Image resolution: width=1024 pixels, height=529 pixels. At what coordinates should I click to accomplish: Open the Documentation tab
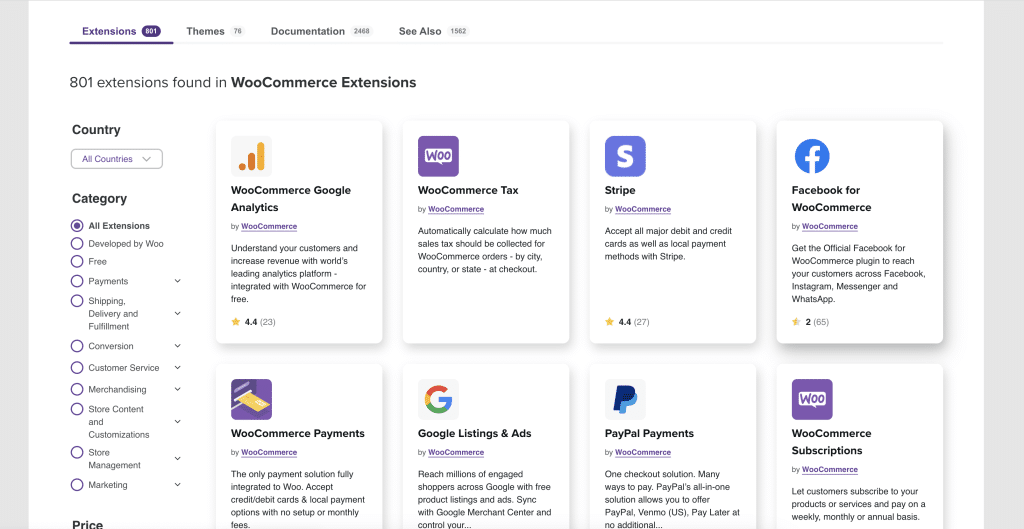click(x=321, y=31)
